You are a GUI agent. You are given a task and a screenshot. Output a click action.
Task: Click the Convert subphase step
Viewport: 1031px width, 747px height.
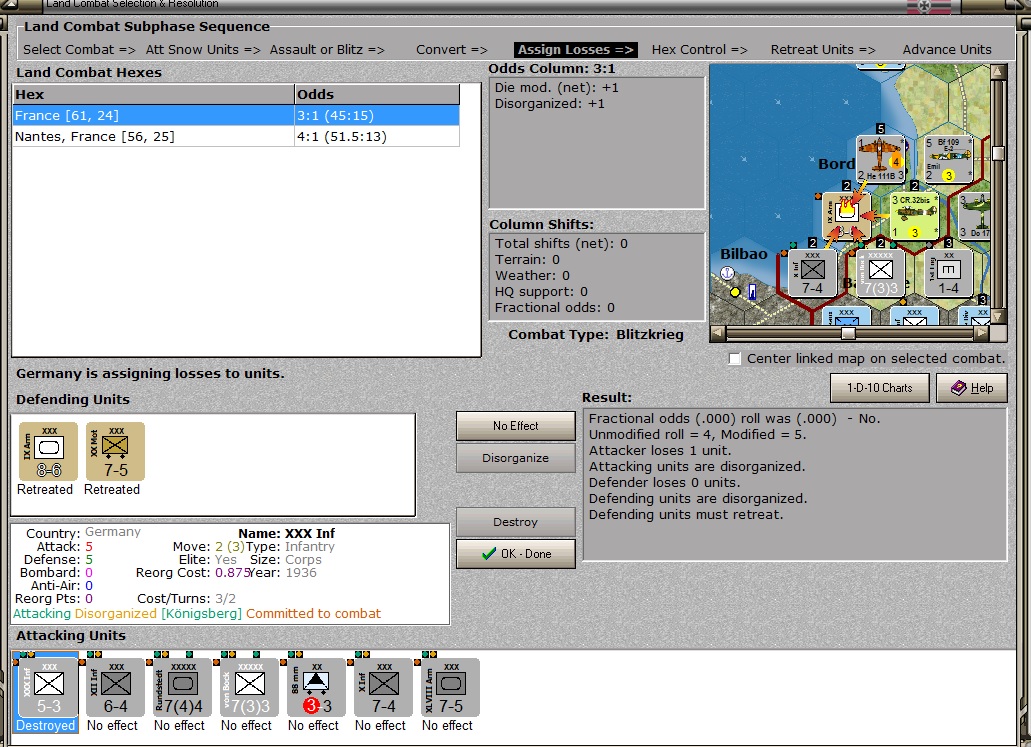(x=452, y=49)
